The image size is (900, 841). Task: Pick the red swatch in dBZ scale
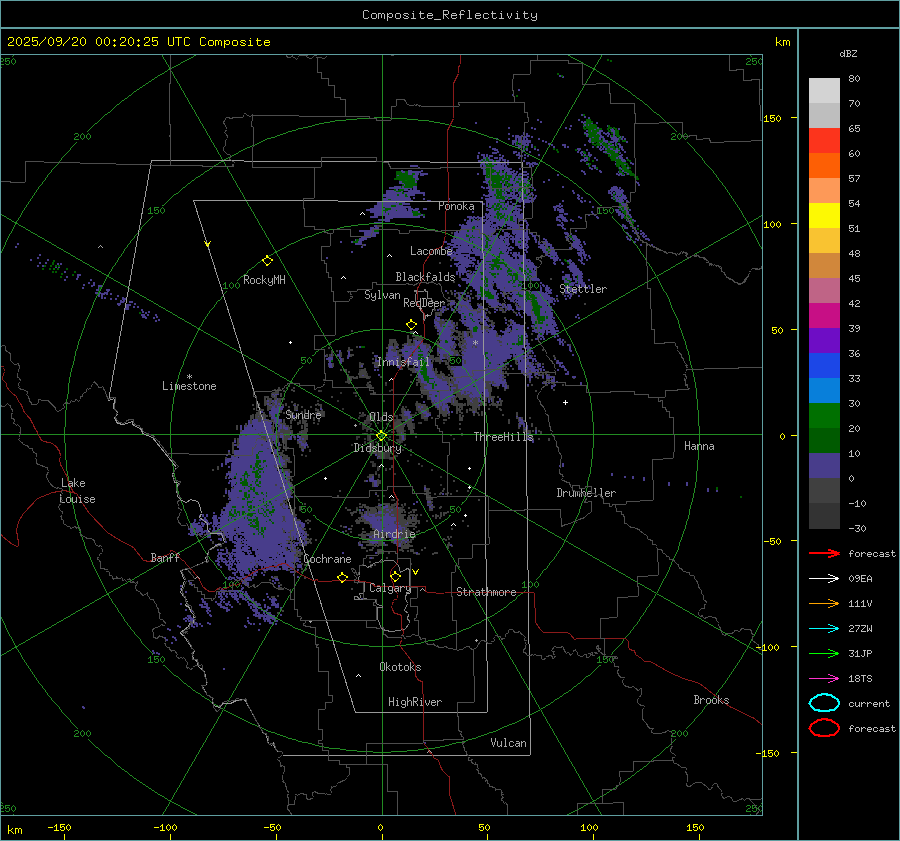click(x=824, y=141)
